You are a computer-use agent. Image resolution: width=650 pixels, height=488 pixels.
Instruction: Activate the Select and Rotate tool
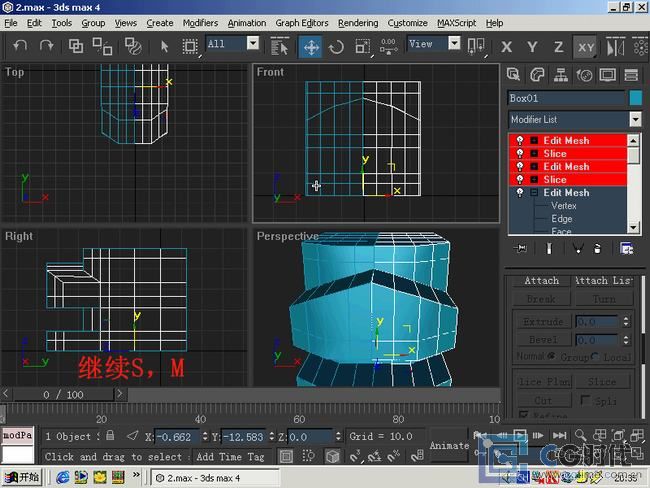pos(336,46)
